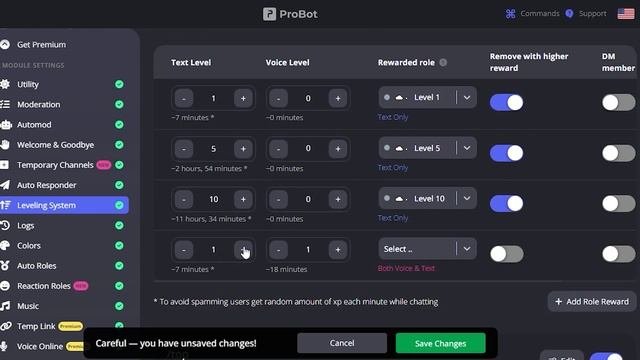The height and width of the screenshot is (360, 640).
Task: Open language selector US flag
Action: click(626, 14)
